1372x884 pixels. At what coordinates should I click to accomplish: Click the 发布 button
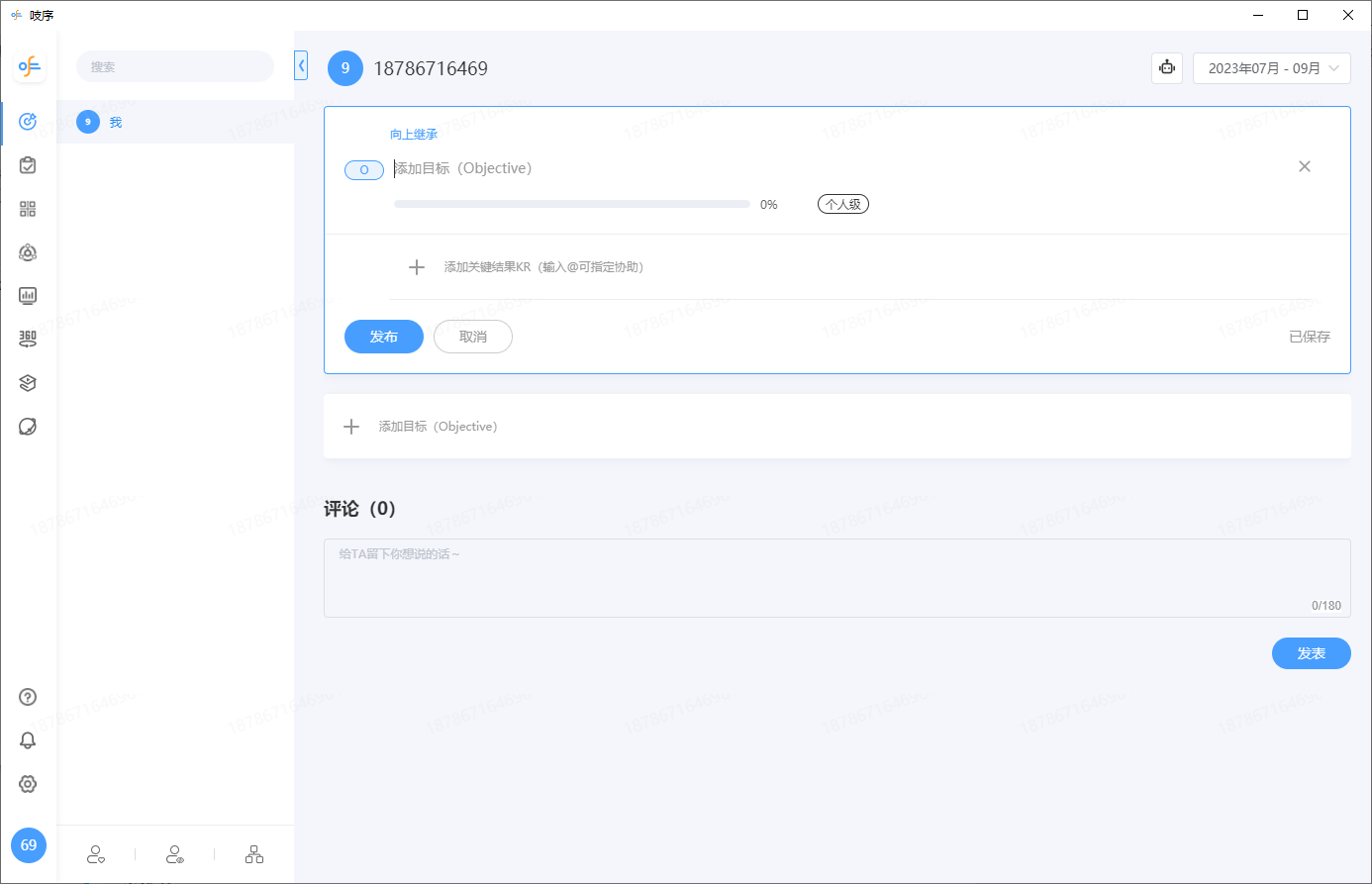pyautogui.click(x=384, y=337)
